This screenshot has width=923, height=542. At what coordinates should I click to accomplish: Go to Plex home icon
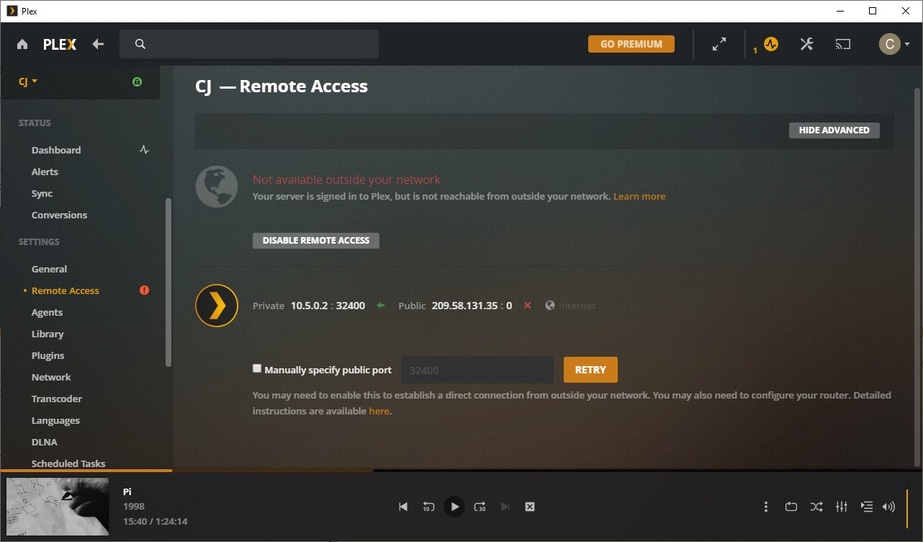[x=22, y=44]
